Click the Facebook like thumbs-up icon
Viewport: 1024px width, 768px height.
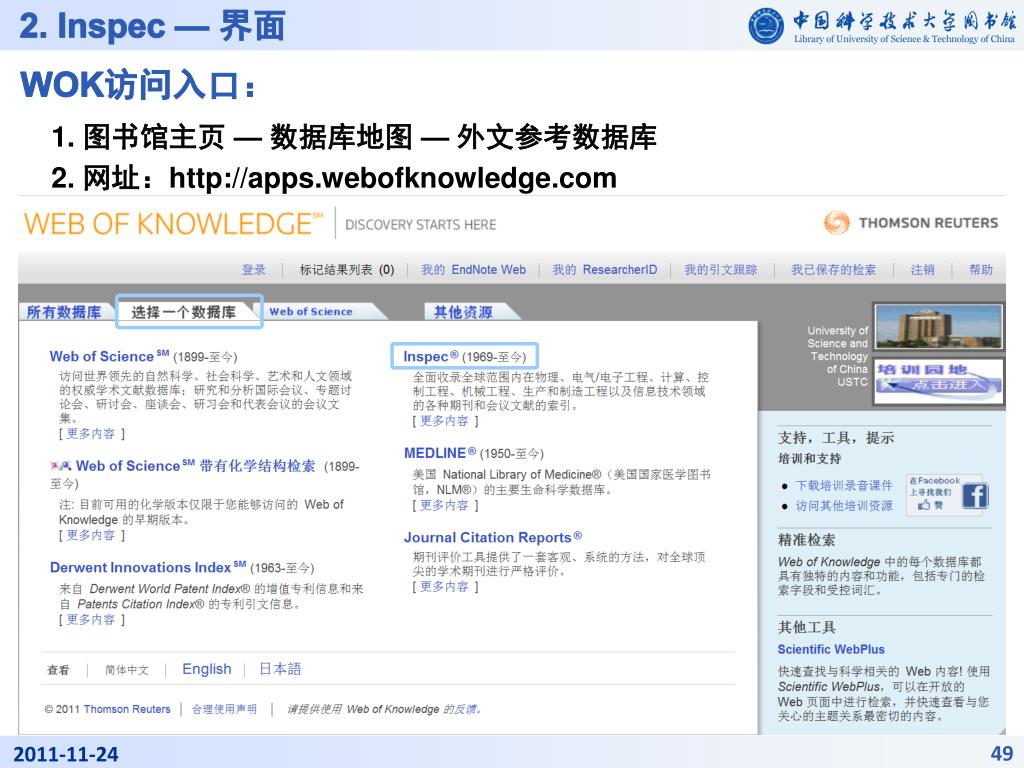(x=924, y=505)
